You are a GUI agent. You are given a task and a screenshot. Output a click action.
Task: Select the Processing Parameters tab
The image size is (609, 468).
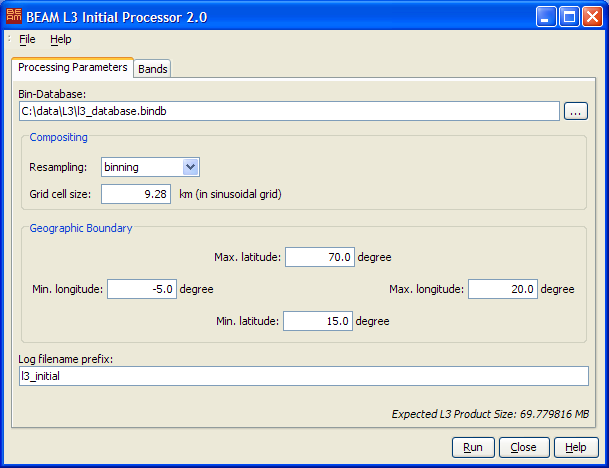coord(73,67)
